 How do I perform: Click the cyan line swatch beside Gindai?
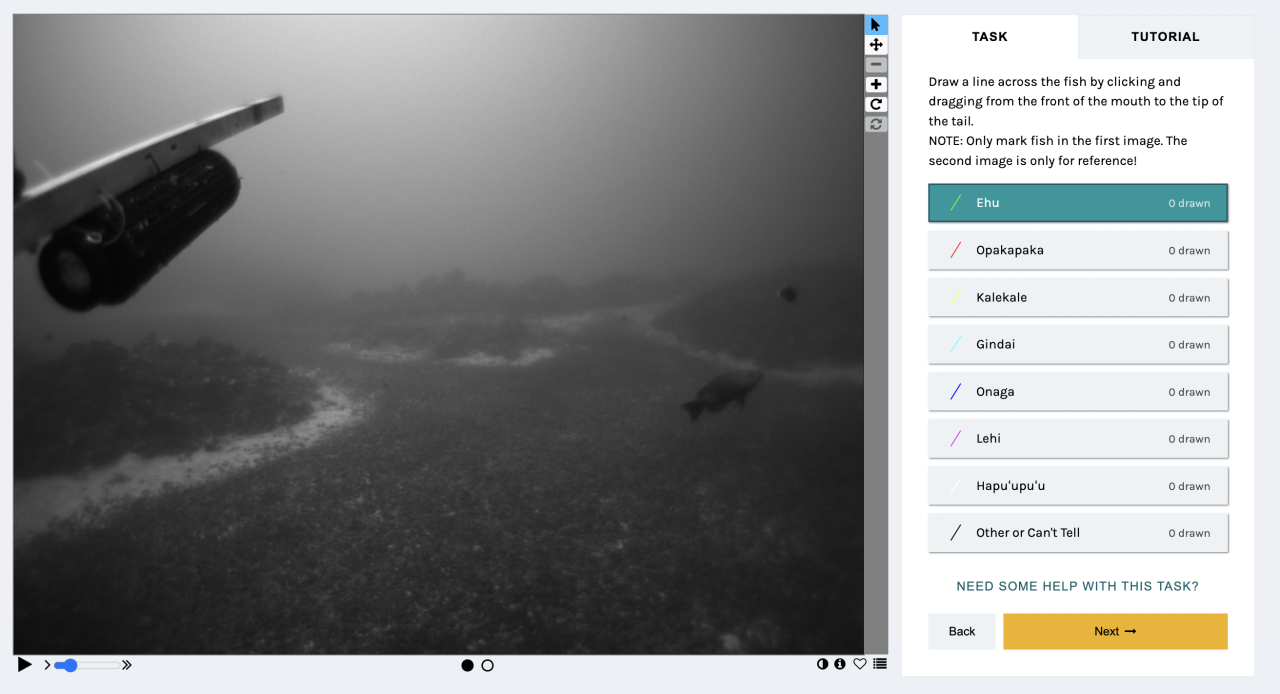pyautogui.click(x=956, y=344)
